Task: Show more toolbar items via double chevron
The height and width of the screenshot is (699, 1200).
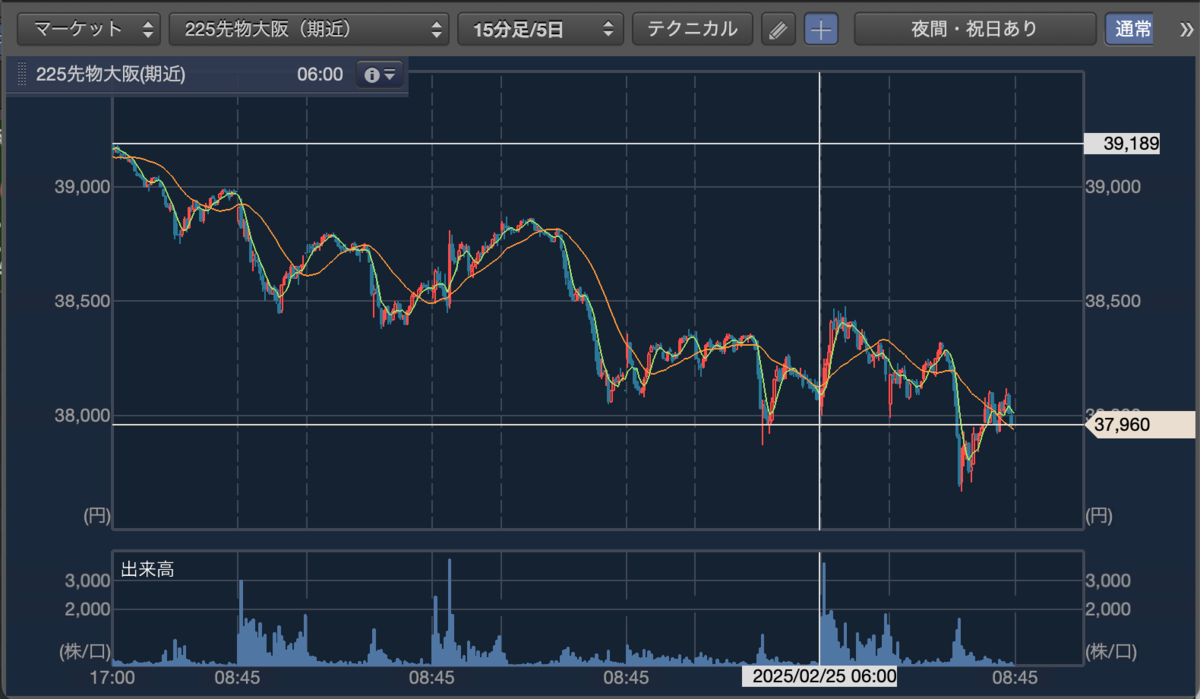Action: (x=1186, y=29)
